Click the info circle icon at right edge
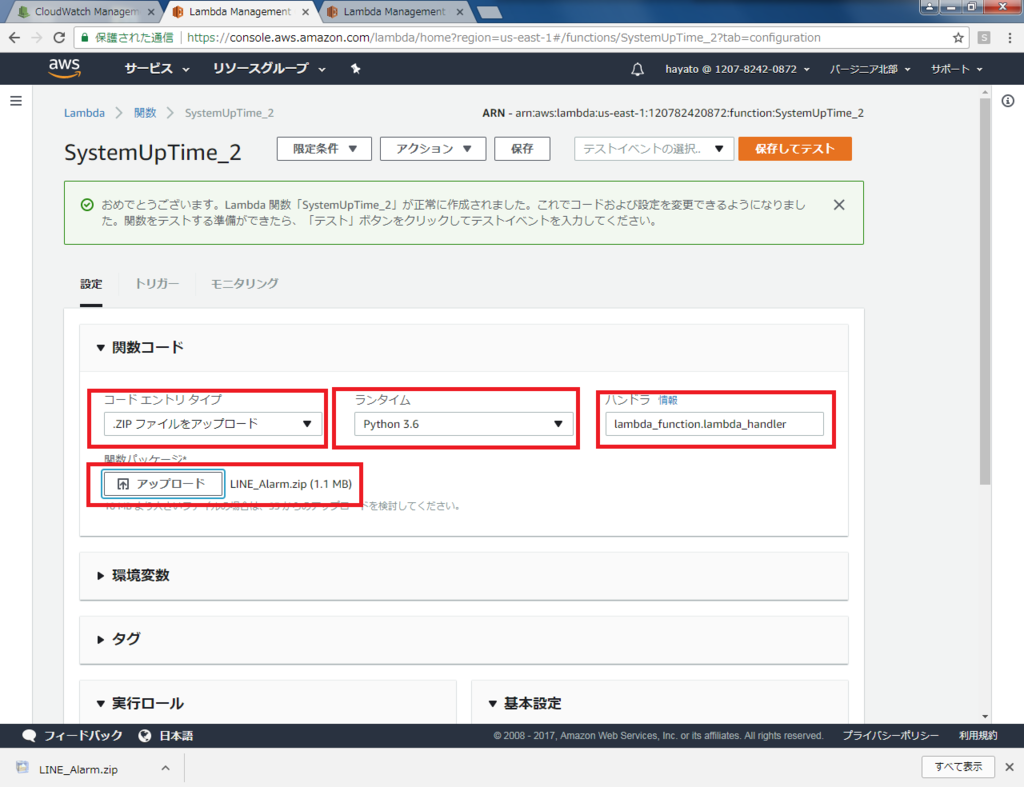This screenshot has height=787, width=1024. point(1008,101)
